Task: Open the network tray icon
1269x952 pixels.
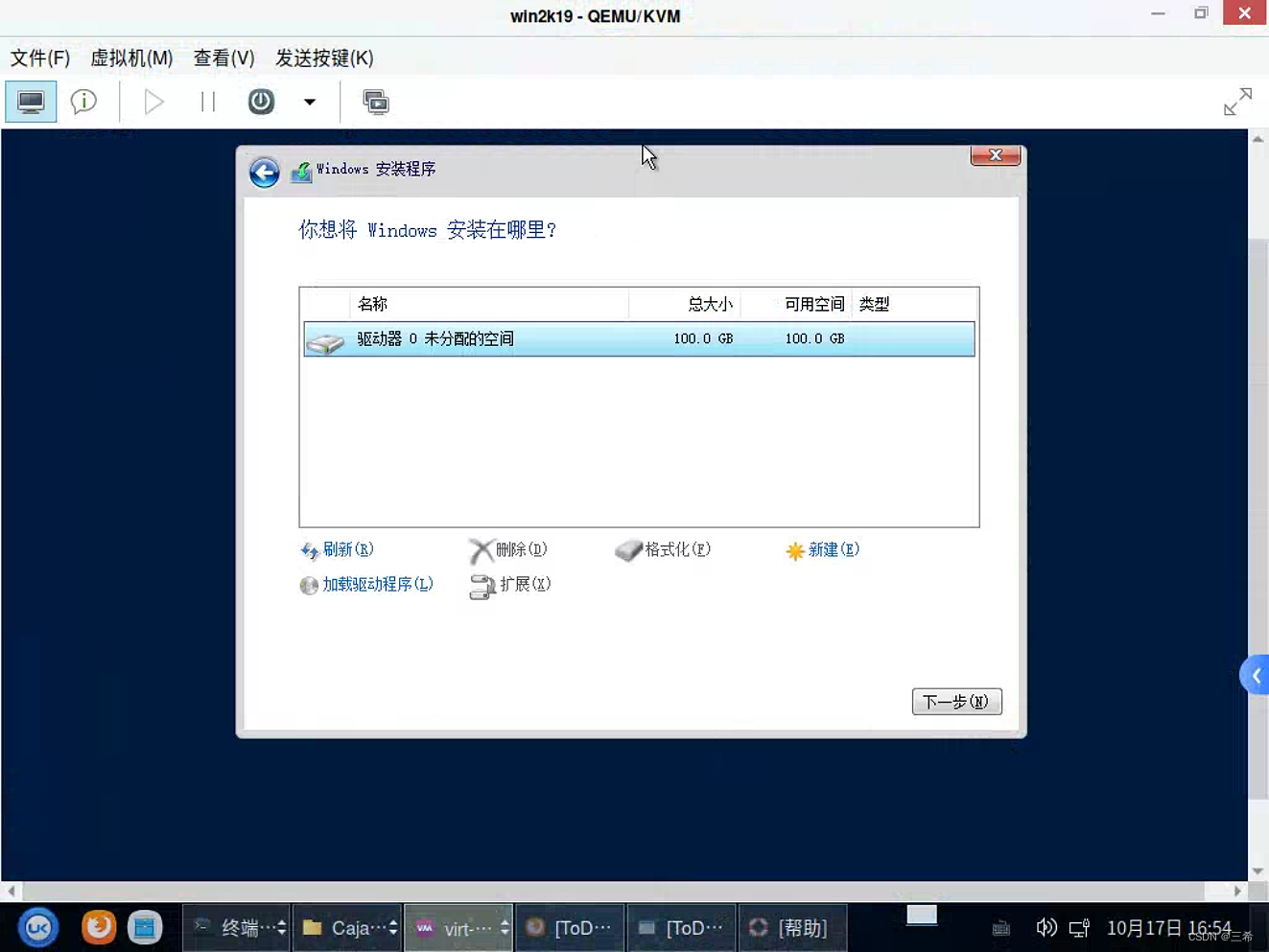Action: pyautogui.click(x=1079, y=927)
